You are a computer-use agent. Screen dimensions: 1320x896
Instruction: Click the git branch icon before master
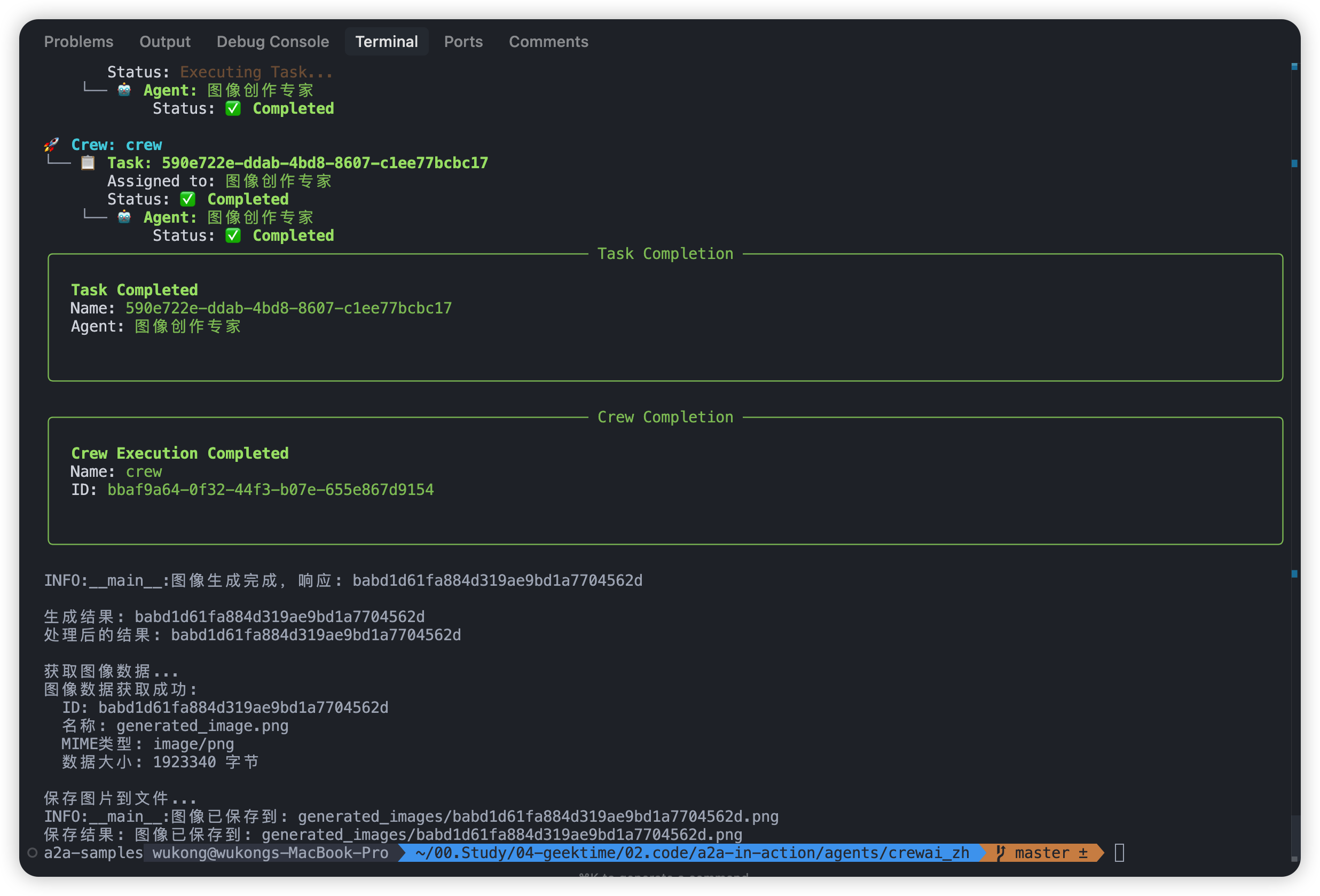pos(1001,852)
